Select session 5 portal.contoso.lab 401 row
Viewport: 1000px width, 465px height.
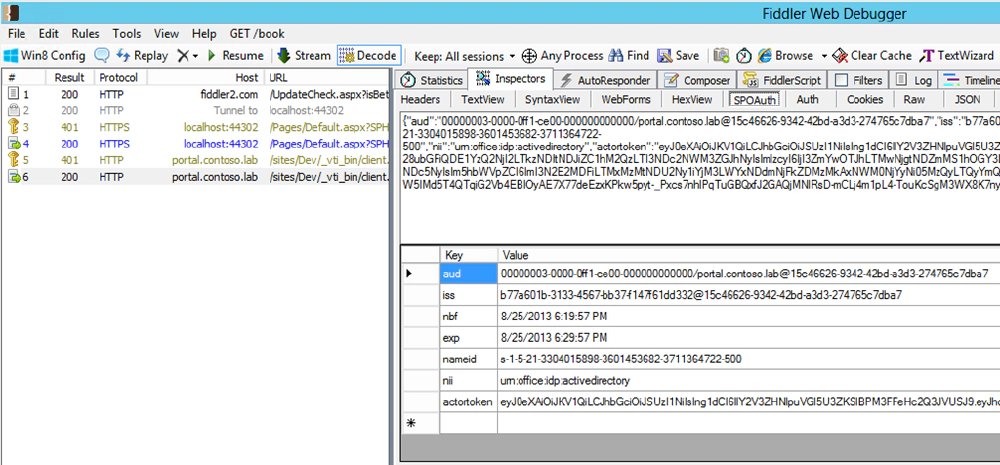coord(195,161)
